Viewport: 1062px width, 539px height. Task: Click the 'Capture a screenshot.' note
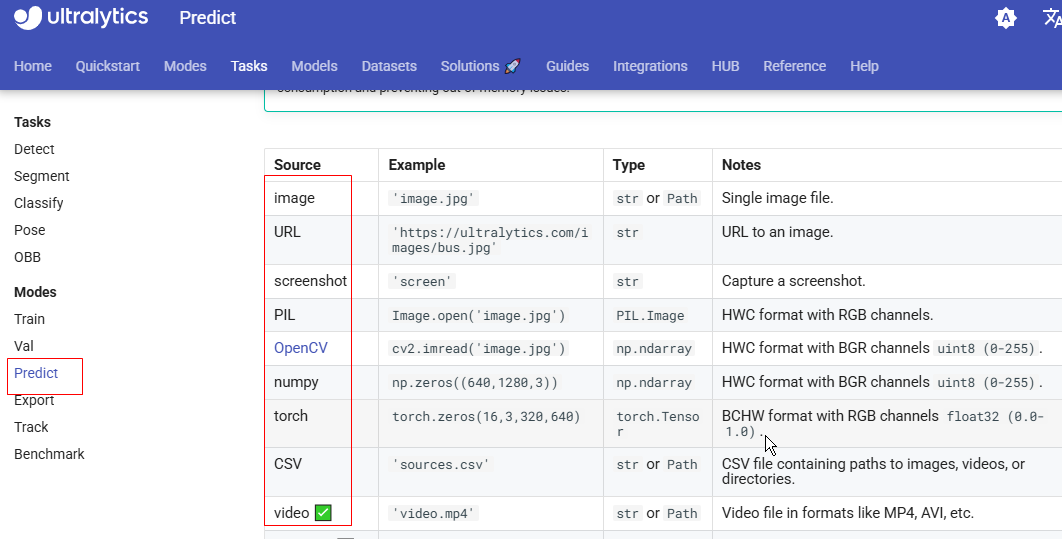[793, 281]
